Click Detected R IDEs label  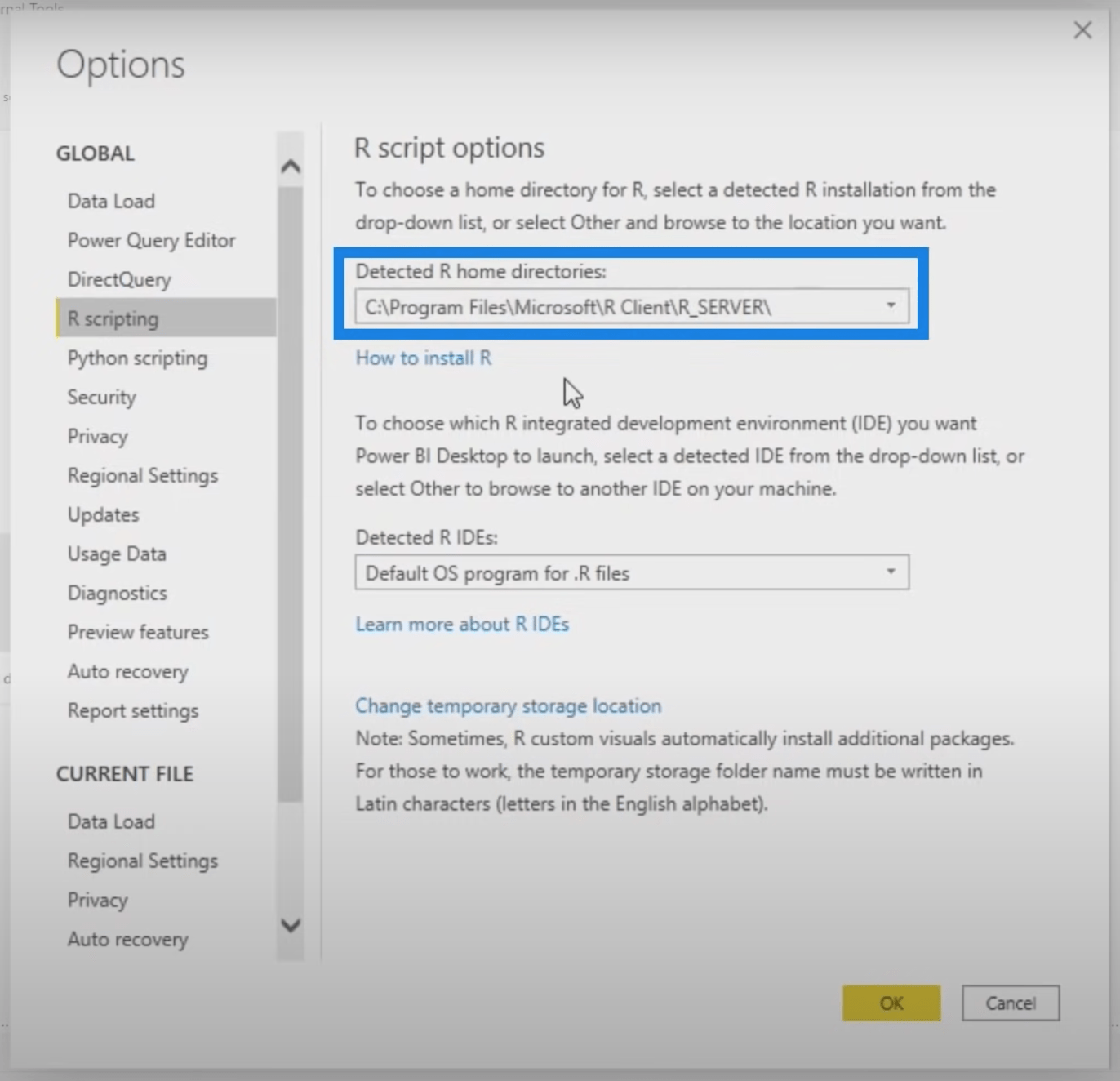pyautogui.click(x=426, y=537)
